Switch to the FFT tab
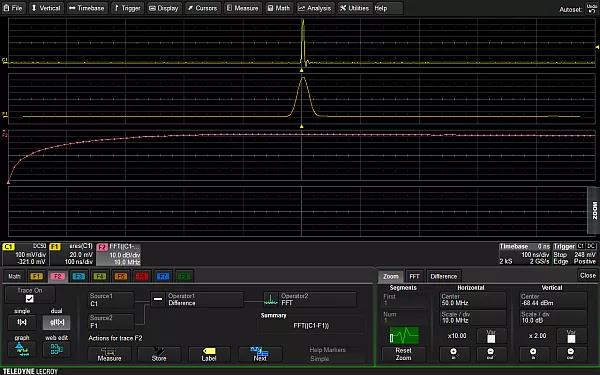 click(x=414, y=276)
